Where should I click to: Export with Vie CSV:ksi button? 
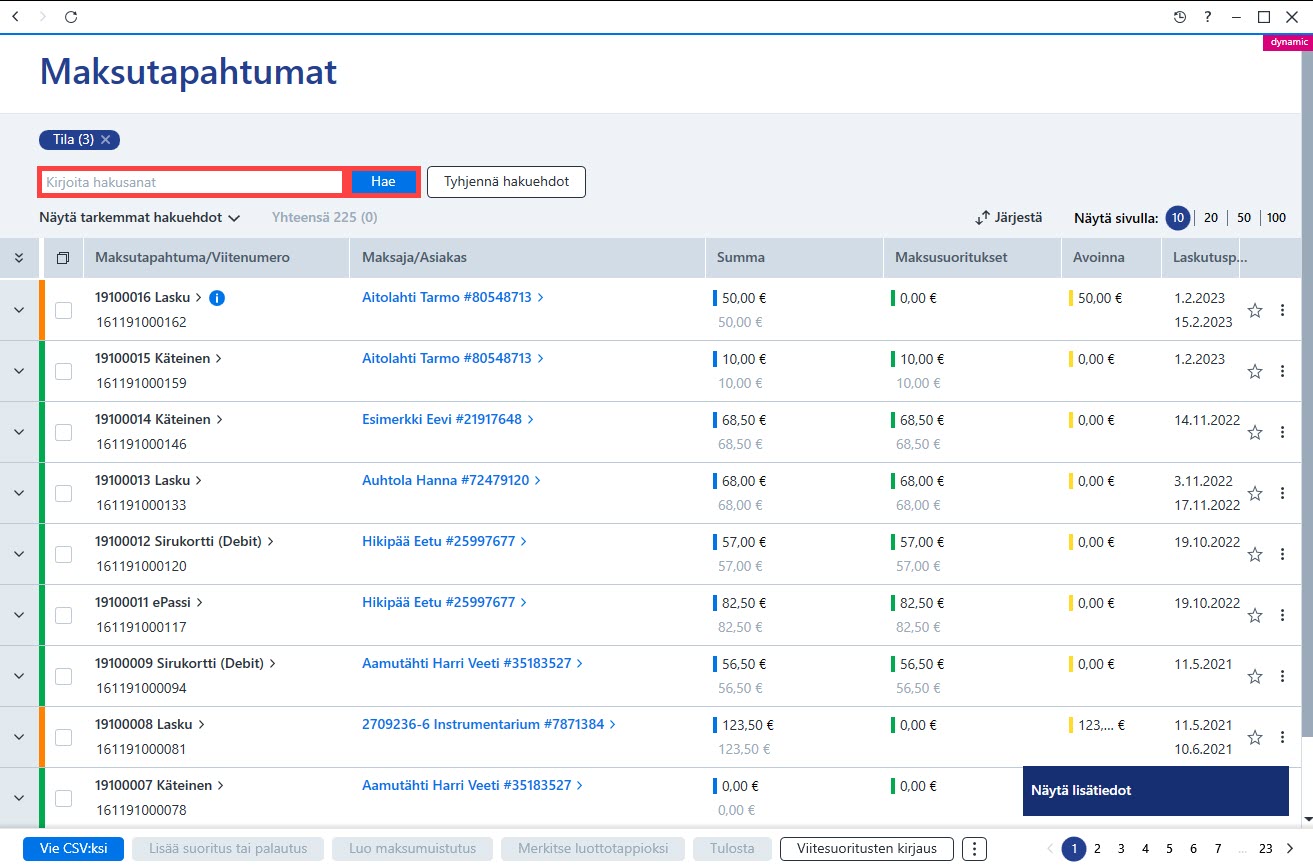point(73,848)
